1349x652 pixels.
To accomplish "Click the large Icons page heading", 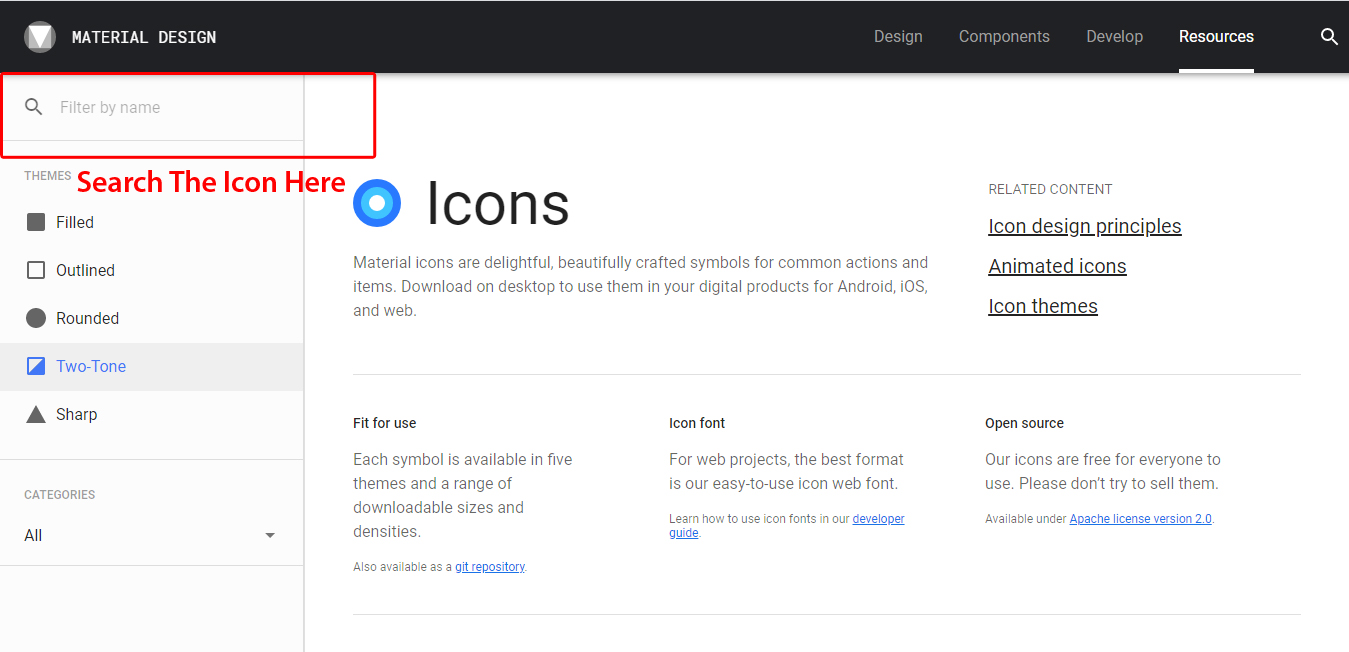I will pyautogui.click(x=498, y=203).
